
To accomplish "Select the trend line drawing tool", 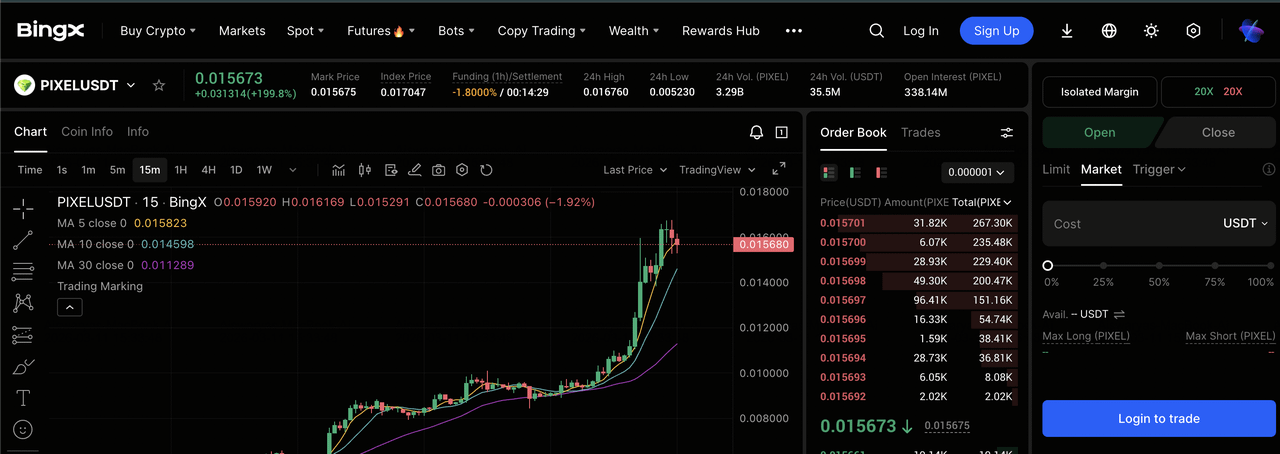I will tap(23, 240).
